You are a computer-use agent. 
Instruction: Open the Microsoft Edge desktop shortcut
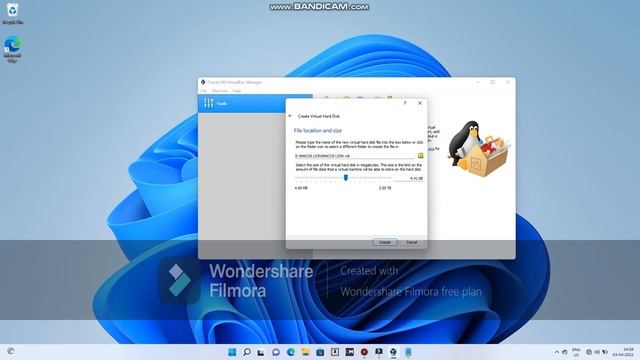(x=12, y=49)
